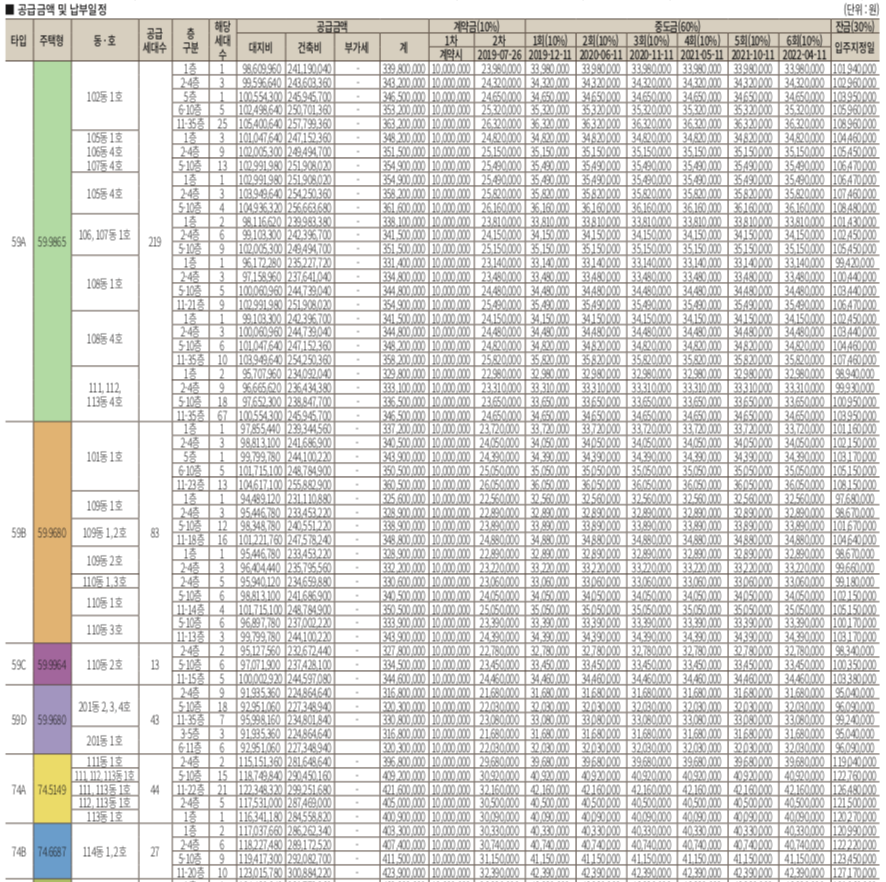This screenshot has width=886, height=882.
Task: Select the 건축비 column header
Action: (x=310, y=47)
